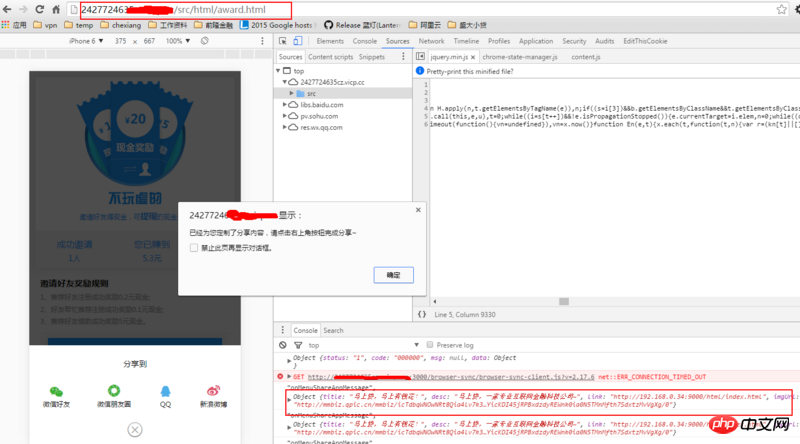
Task: Confirm the alert with 确定 button
Action: pyautogui.click(x=393, y=275)
